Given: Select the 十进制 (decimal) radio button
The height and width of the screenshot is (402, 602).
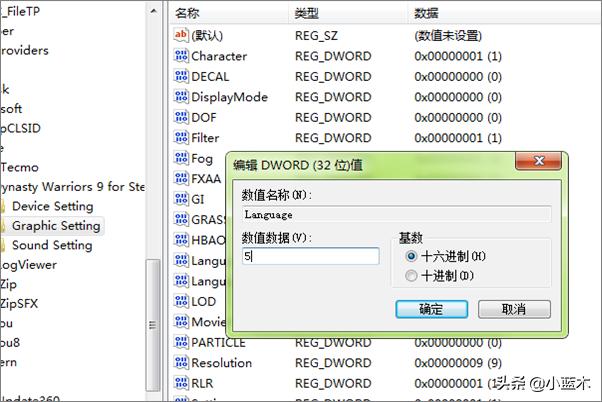Looking at the screenshot, I should 411,275.
